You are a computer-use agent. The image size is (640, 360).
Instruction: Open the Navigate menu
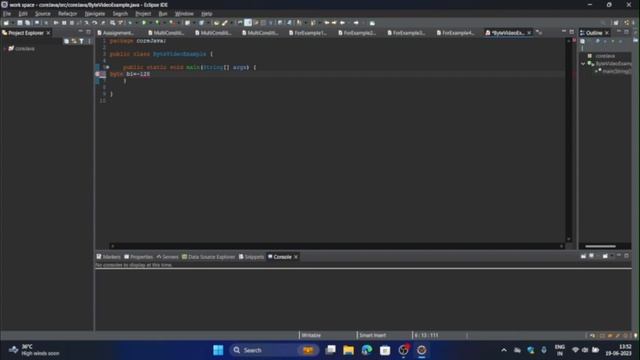(x=95, y=14)
